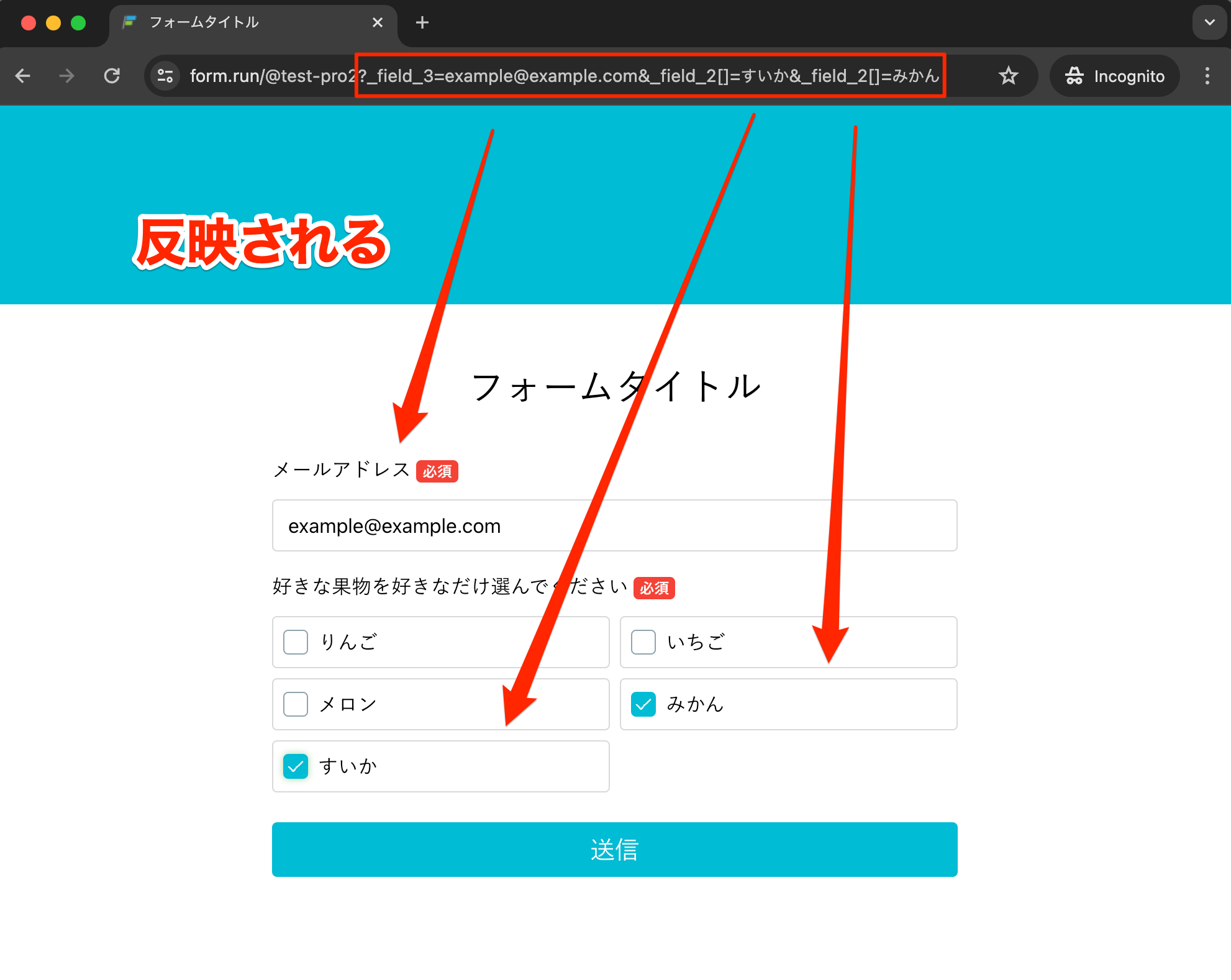Open site information icon in address bar
Image resolution: width=1231 pixels, height=980 pixels.
point(165,76)
